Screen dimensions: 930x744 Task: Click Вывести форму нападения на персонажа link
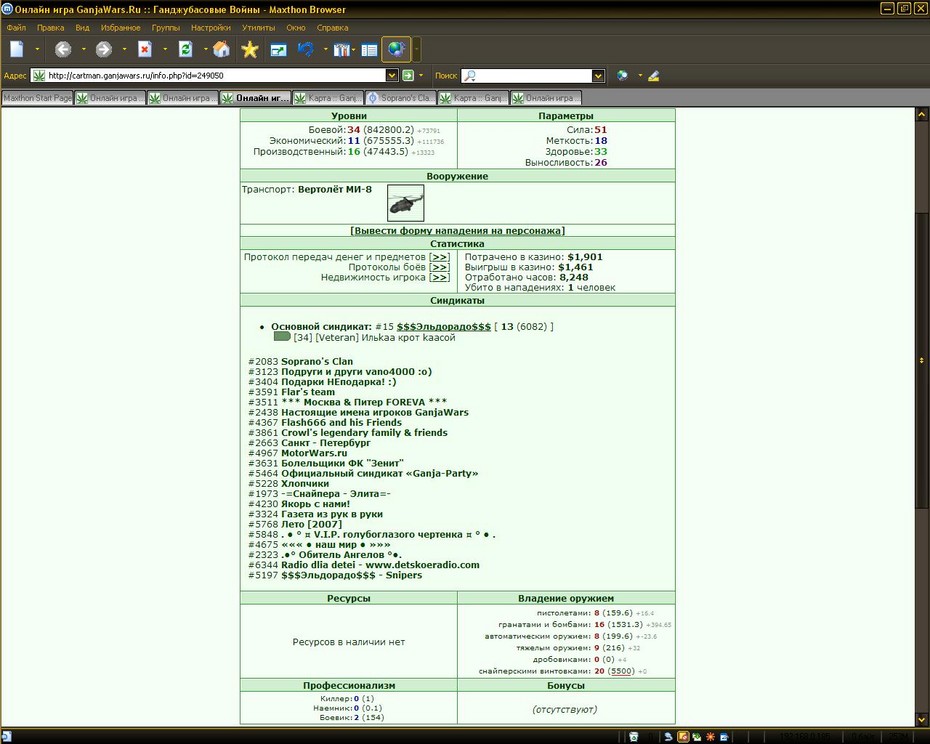[x=457, y=231]
